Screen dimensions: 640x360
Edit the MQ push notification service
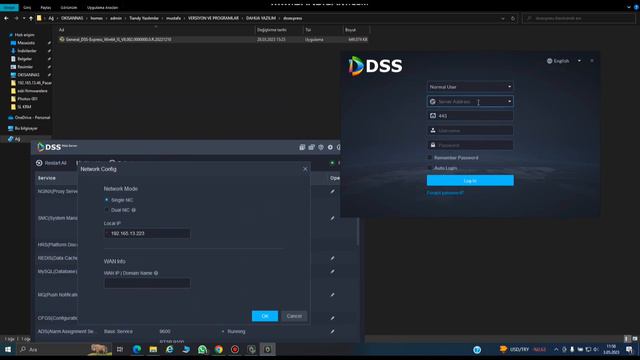pyautogui.click(x=333, y=295)
